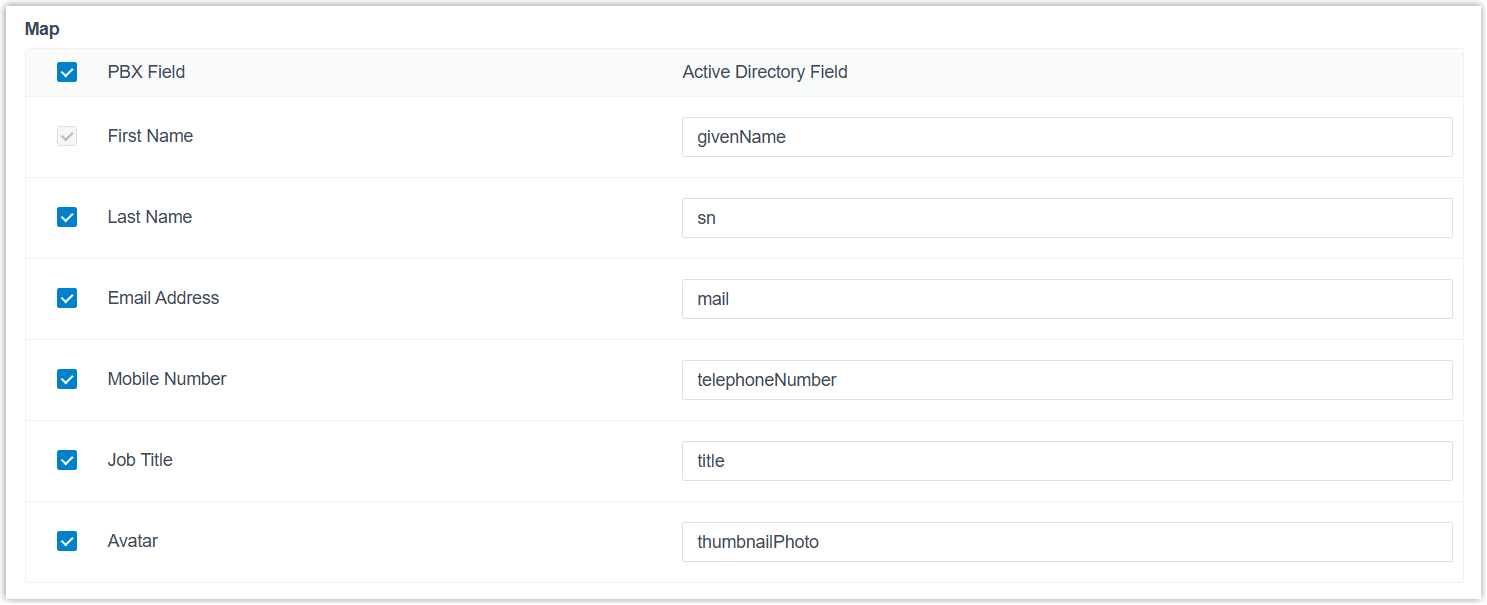The image size is (1487, 605).
Task: Click the Active Directory Field column header
Action: coord(765,72)
